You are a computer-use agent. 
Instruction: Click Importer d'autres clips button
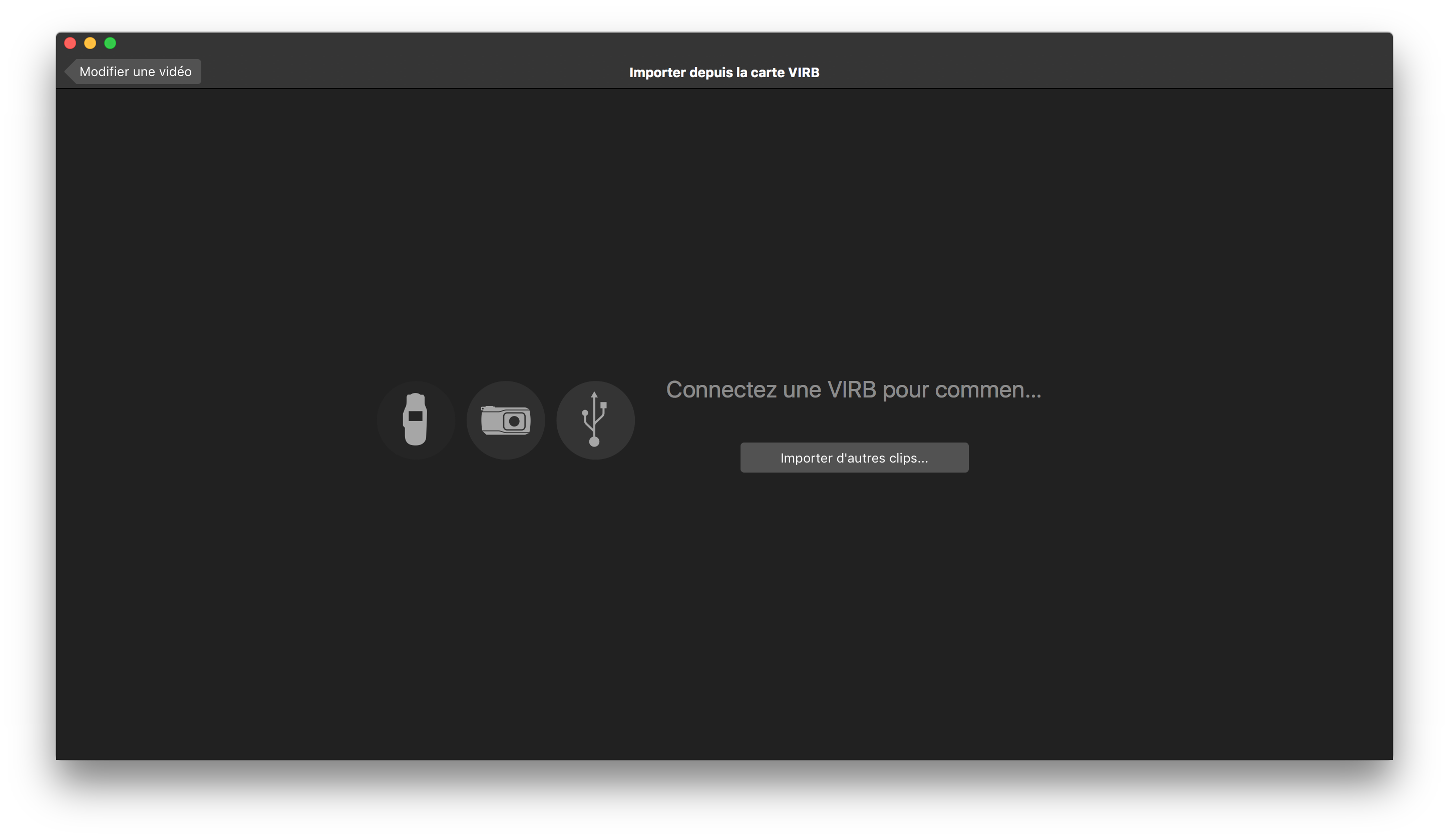[x=854, y=458]
